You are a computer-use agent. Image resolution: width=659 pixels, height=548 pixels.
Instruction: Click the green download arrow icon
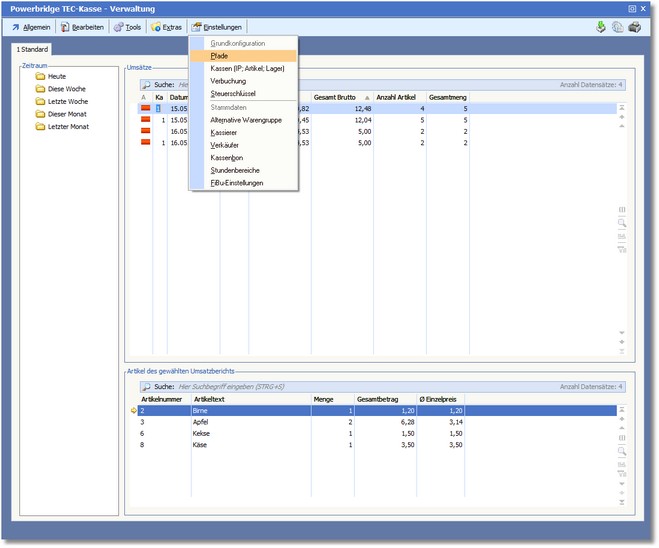click(x=601, y=27)
